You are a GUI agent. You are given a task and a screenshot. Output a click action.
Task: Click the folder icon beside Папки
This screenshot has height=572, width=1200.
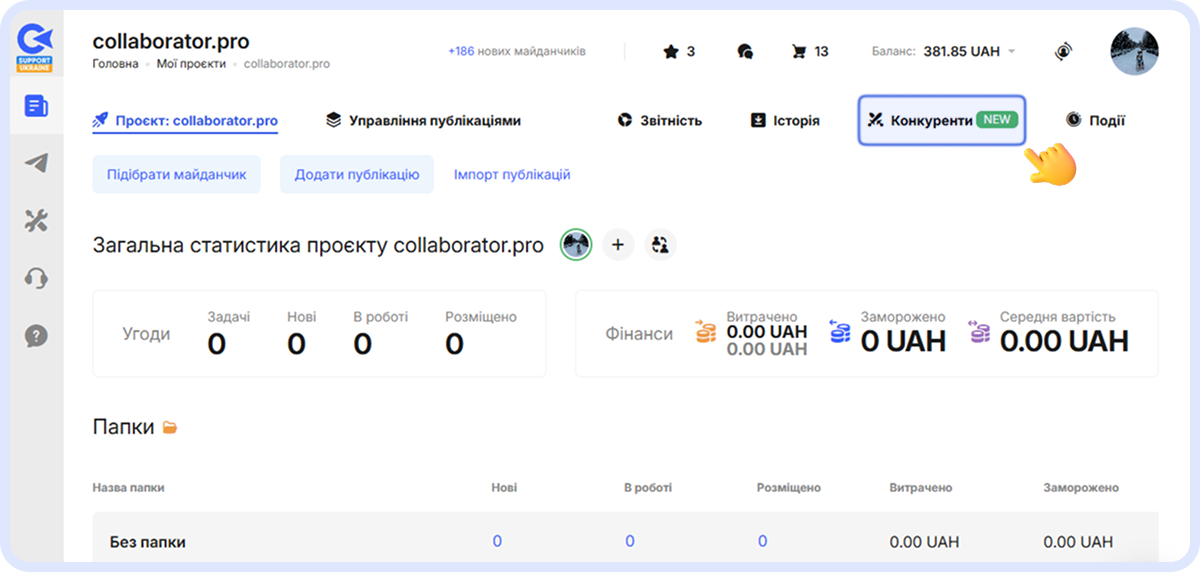[x=170, y=428]
